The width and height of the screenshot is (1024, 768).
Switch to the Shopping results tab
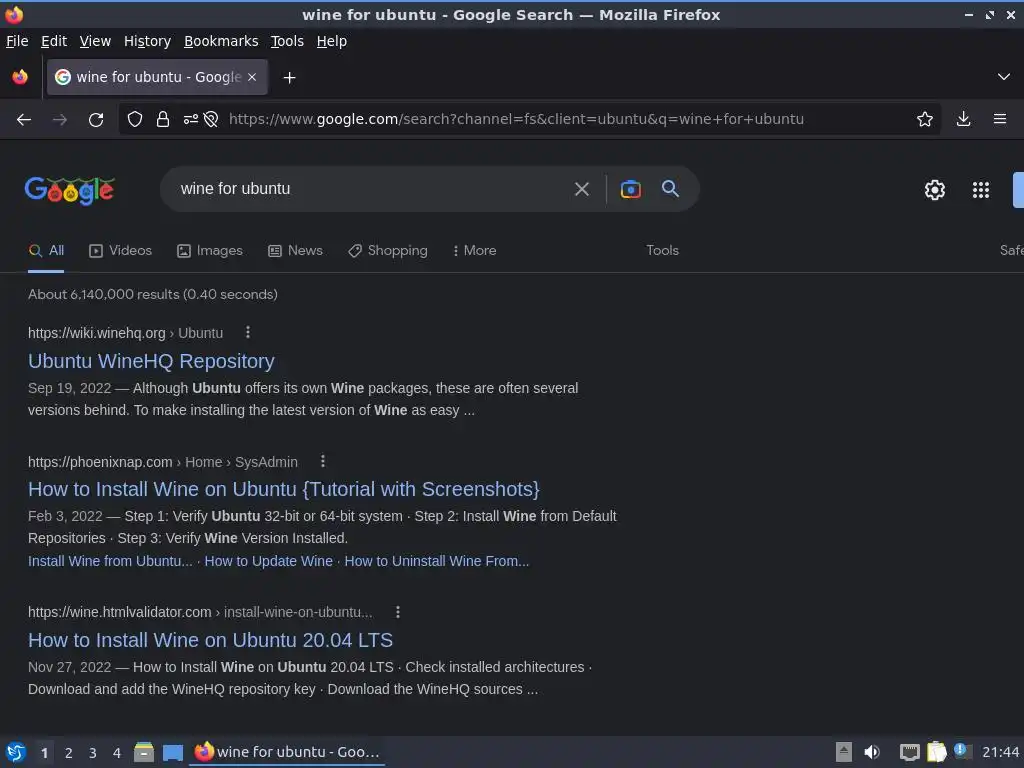click(388, 251)
